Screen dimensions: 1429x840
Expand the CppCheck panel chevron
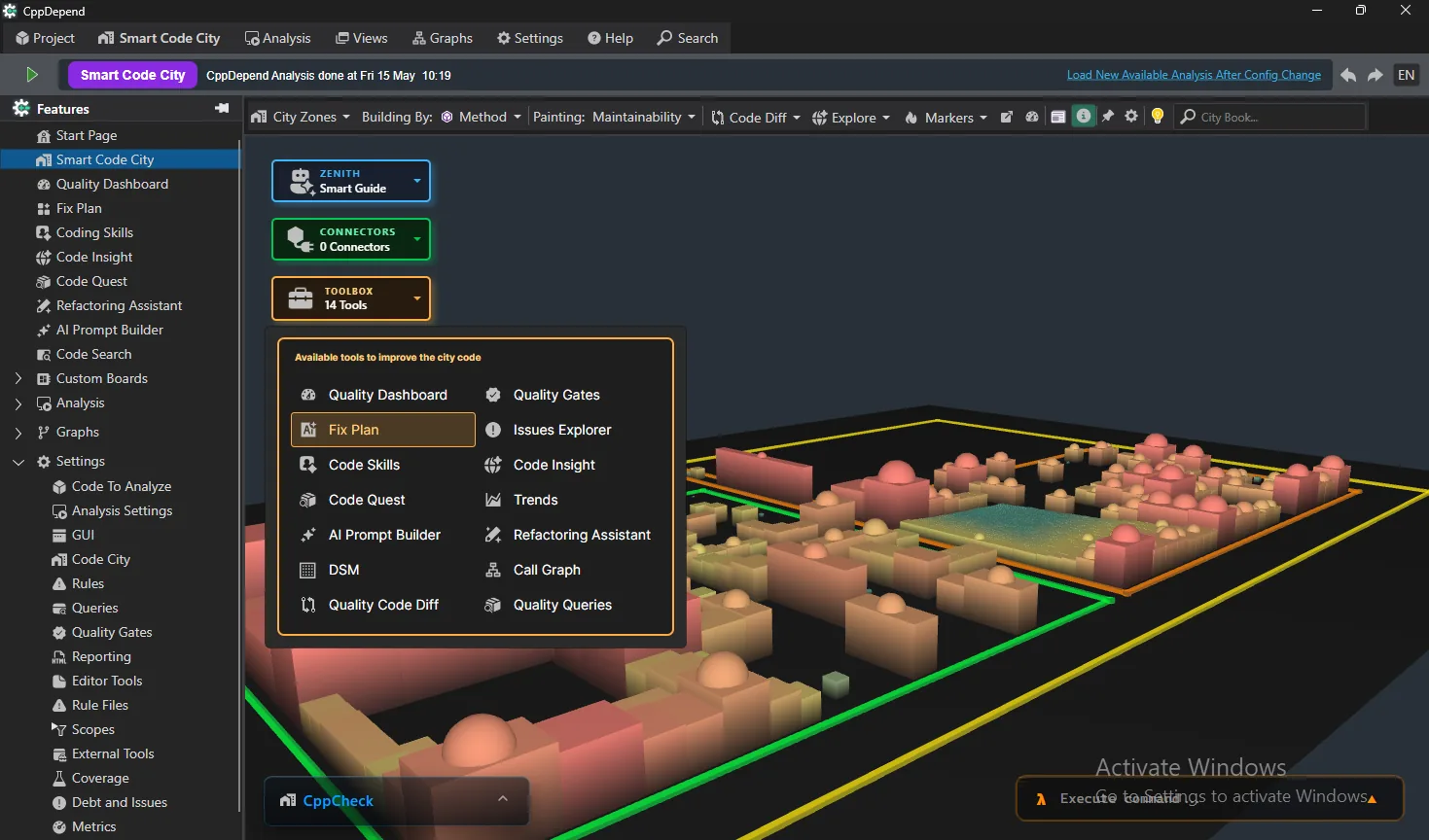point(503,799)
